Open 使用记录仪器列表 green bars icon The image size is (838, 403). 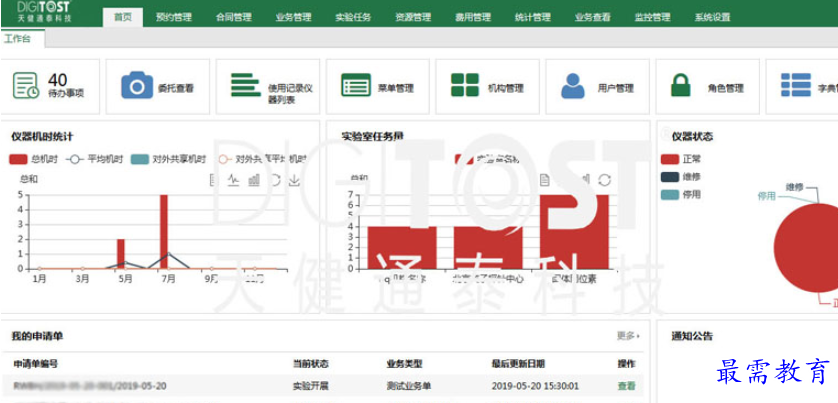click(246, 85)
